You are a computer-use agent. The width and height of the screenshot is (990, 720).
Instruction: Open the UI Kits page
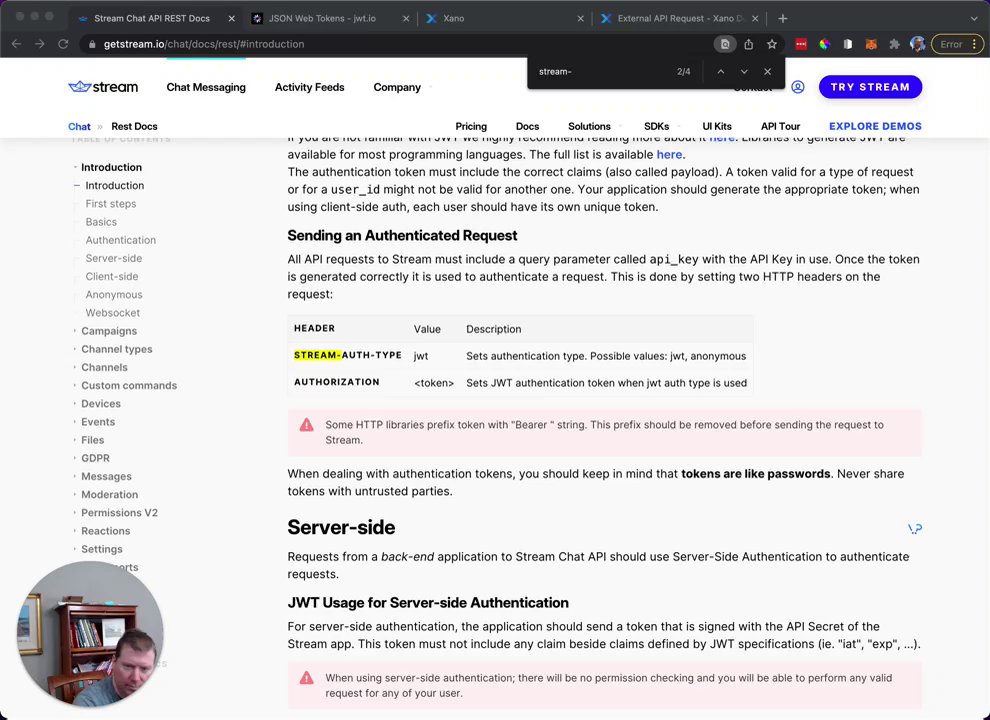tap(717, 126)
